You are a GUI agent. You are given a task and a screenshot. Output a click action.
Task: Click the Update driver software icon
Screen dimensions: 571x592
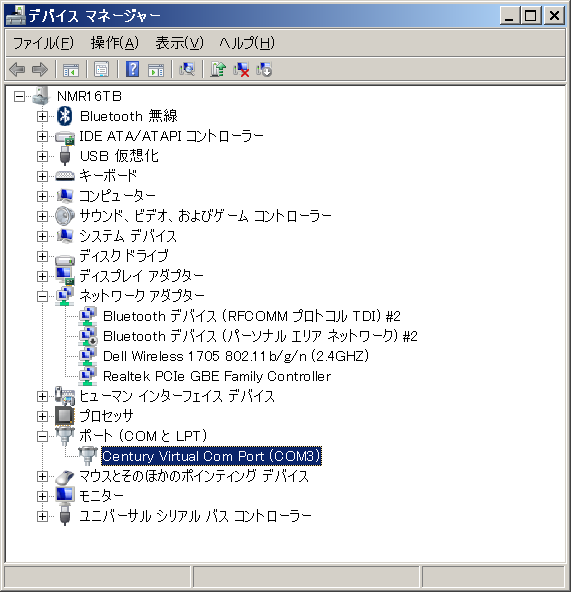218,69
